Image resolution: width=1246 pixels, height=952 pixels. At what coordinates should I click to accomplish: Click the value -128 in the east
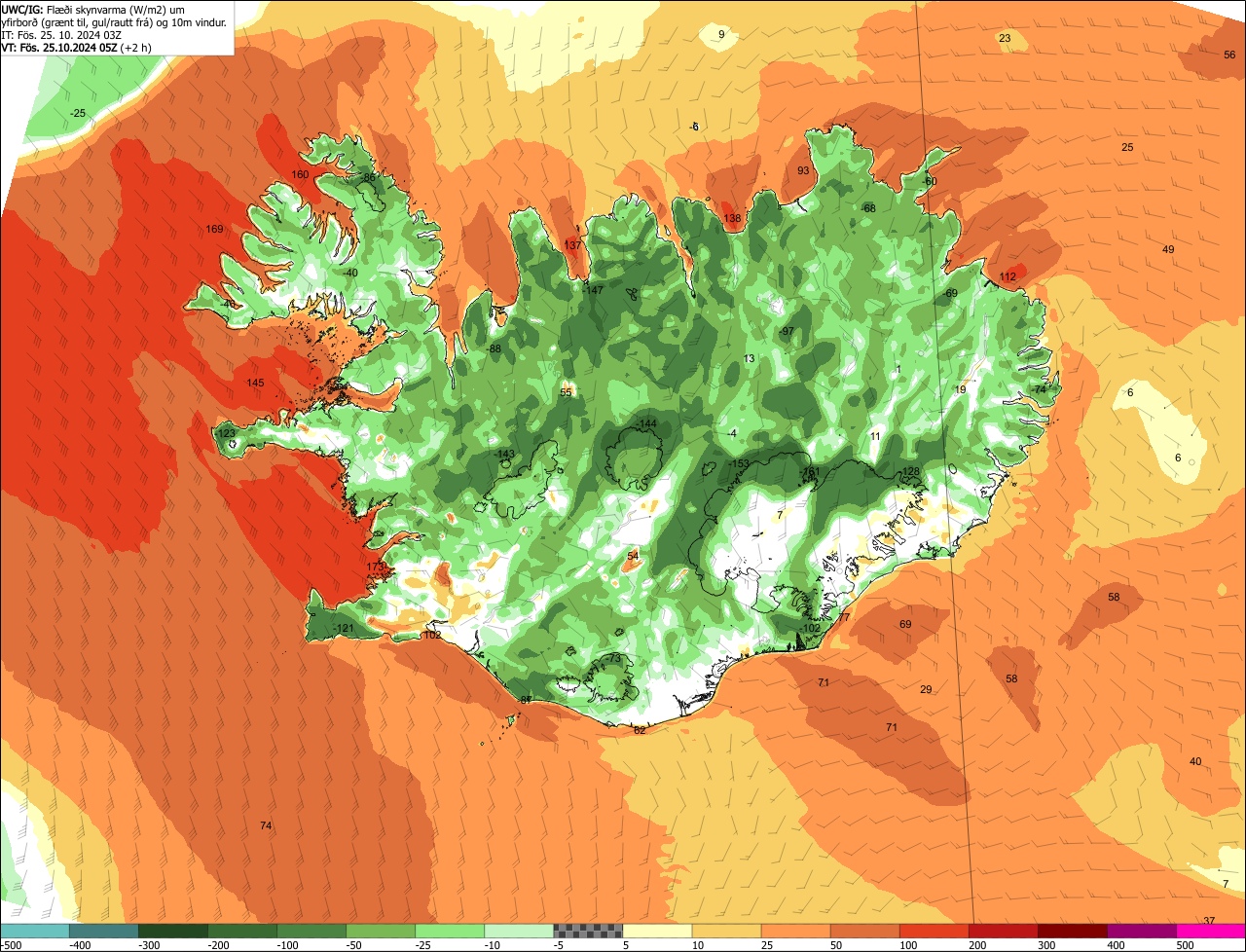coord(909,471)
